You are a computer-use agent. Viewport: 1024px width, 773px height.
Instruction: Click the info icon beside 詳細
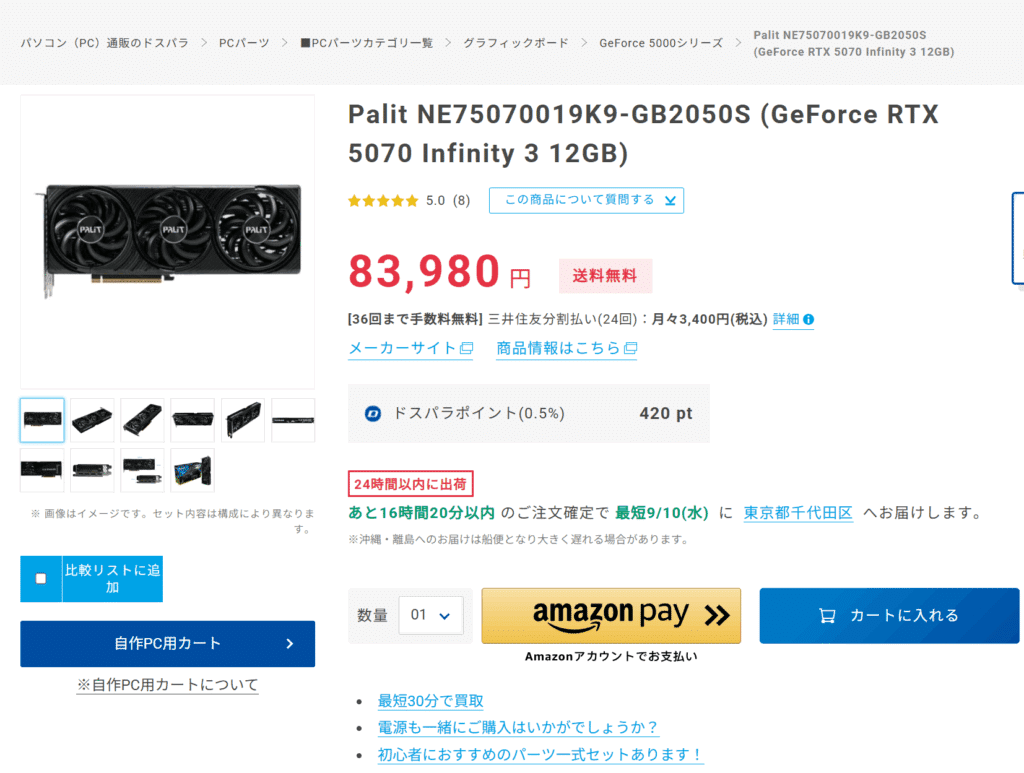[x=808, y=319]
